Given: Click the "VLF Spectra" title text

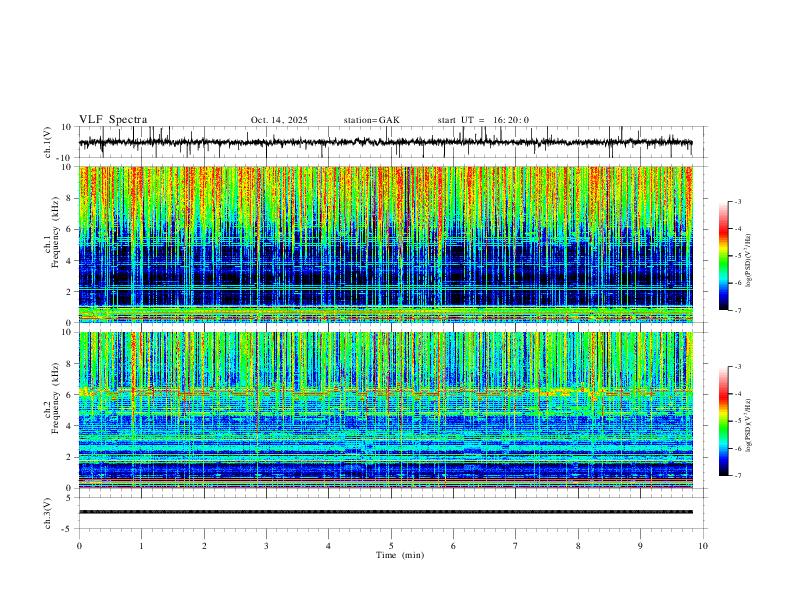Looking at the screenshot, I should point(113,120).
